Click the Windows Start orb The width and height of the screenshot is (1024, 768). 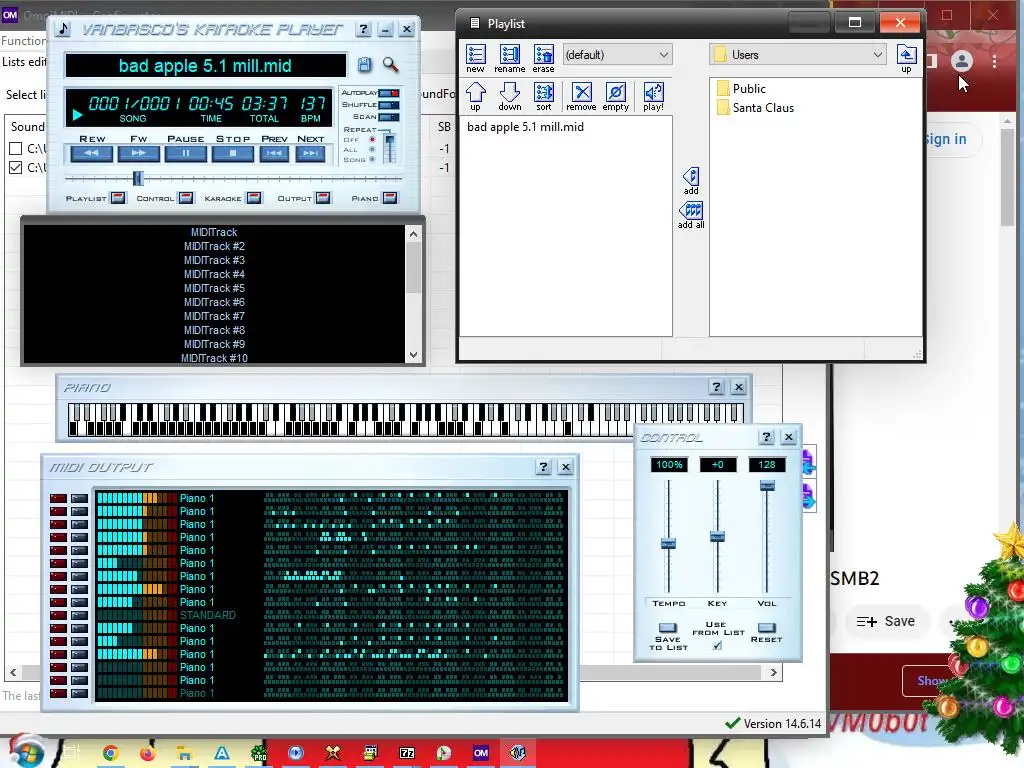click(26, 751)
